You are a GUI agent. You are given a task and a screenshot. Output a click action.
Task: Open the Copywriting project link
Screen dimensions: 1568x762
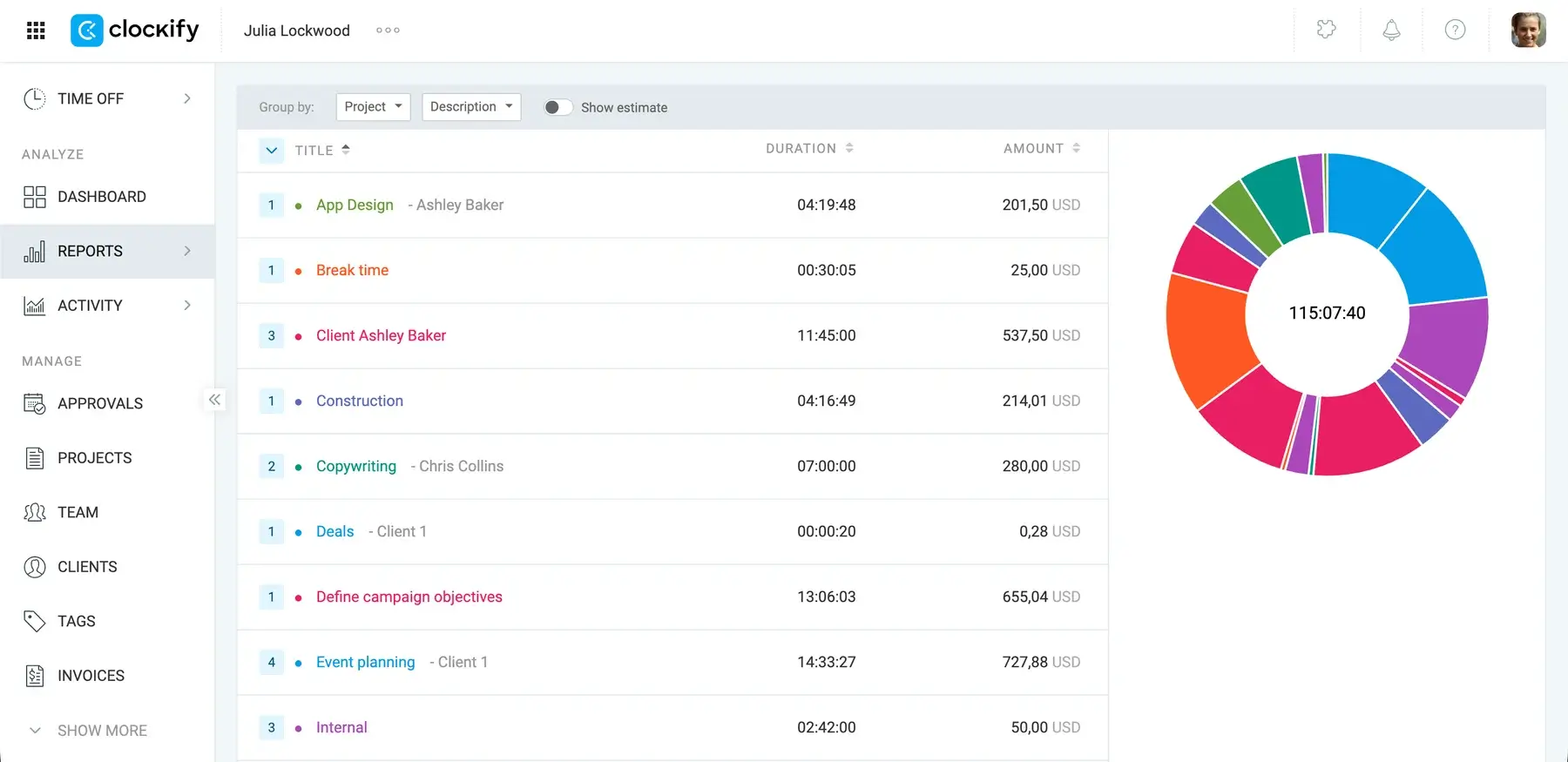[x=356, y=466]
